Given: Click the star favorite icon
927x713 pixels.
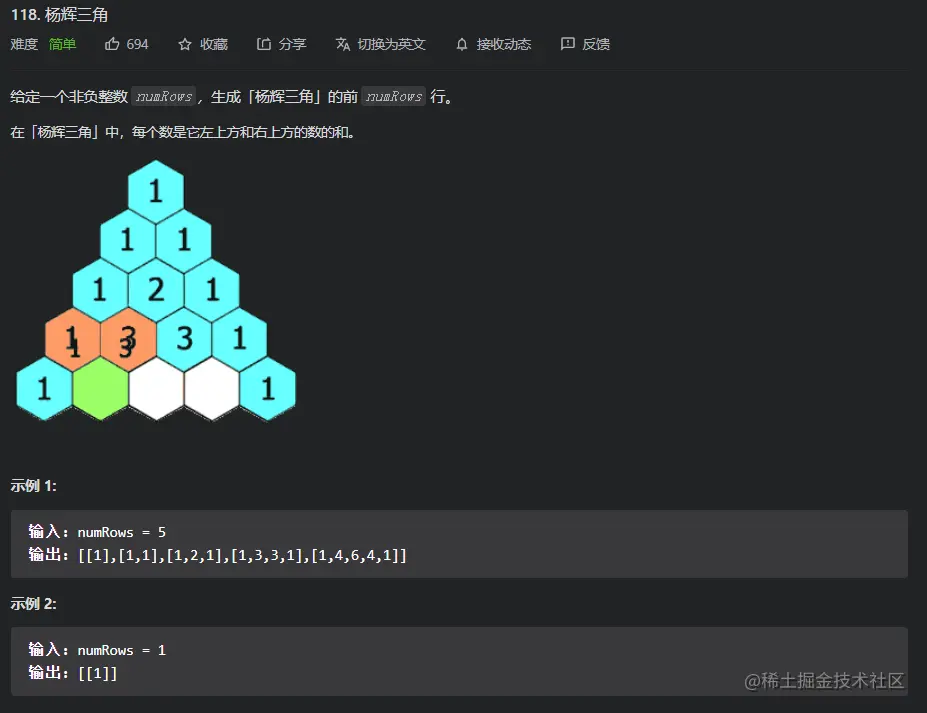Looking at the screenshot, I should coord(184,44).
